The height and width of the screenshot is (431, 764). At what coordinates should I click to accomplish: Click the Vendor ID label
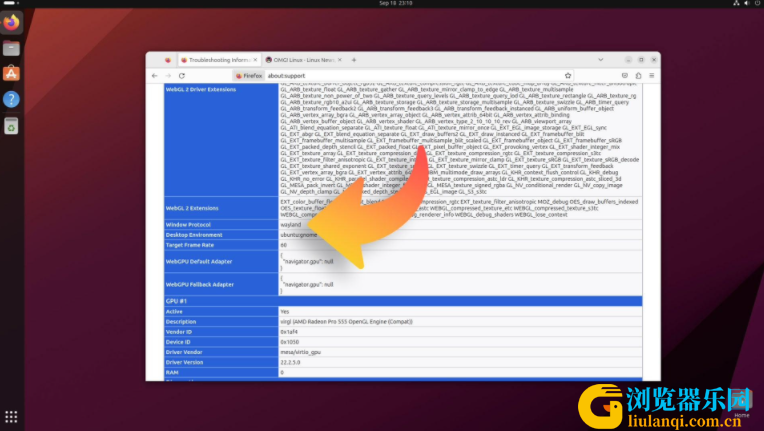[179, 332]
